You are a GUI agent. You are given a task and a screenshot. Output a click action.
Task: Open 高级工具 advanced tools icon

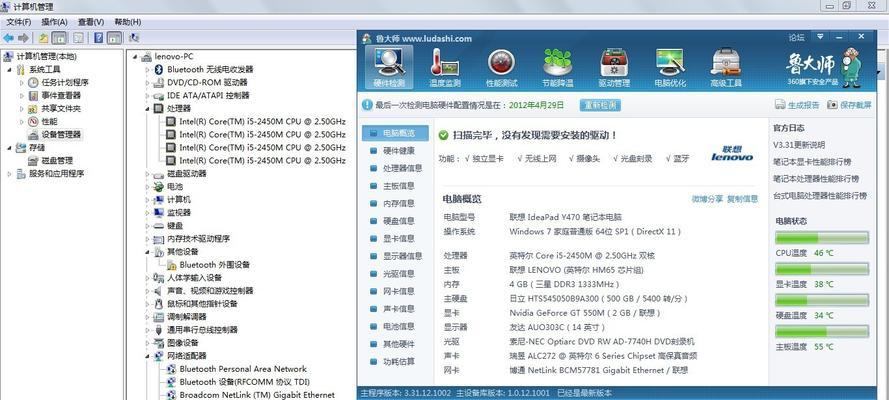click(x=726, y=67)
